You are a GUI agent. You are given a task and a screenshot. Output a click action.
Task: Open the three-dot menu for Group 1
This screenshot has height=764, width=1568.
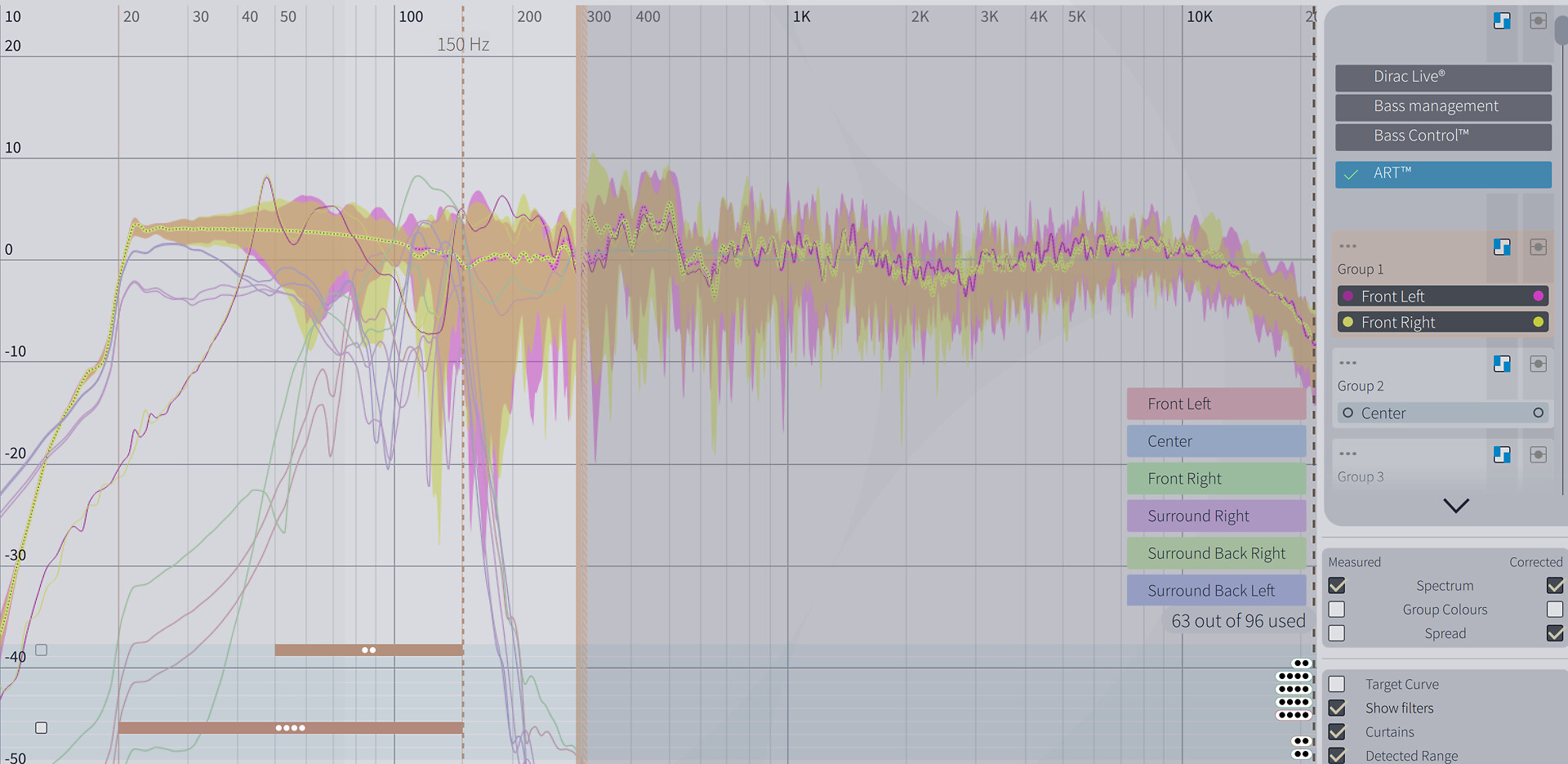click(x=1347, y=246)
